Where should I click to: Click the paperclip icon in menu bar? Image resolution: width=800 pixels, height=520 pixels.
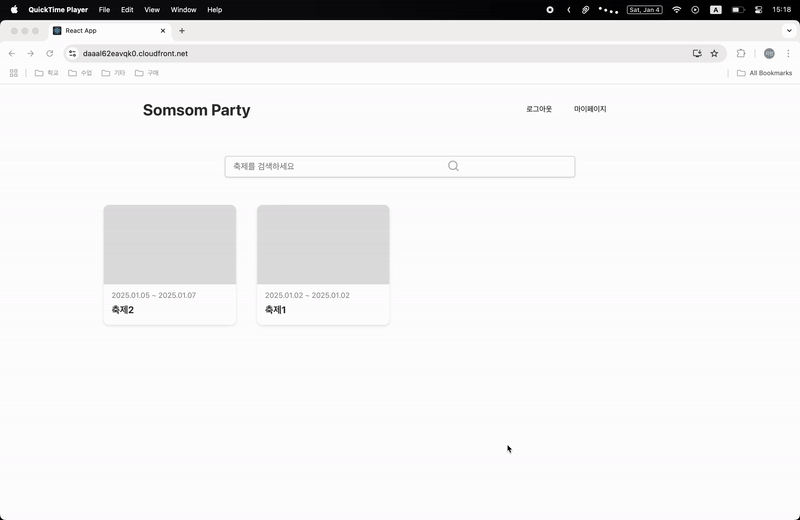point(585,10)
